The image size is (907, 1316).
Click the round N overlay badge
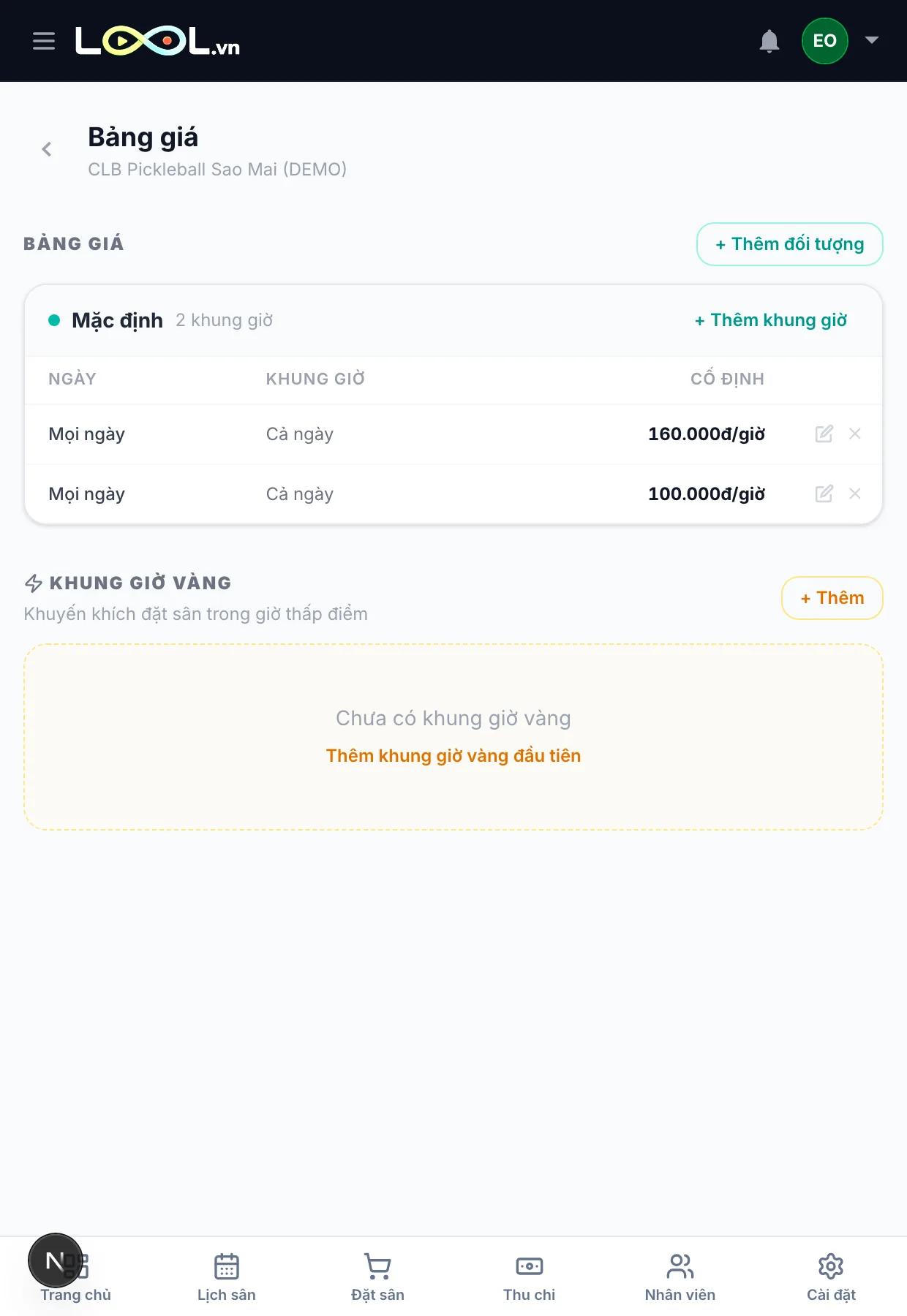56,1260
